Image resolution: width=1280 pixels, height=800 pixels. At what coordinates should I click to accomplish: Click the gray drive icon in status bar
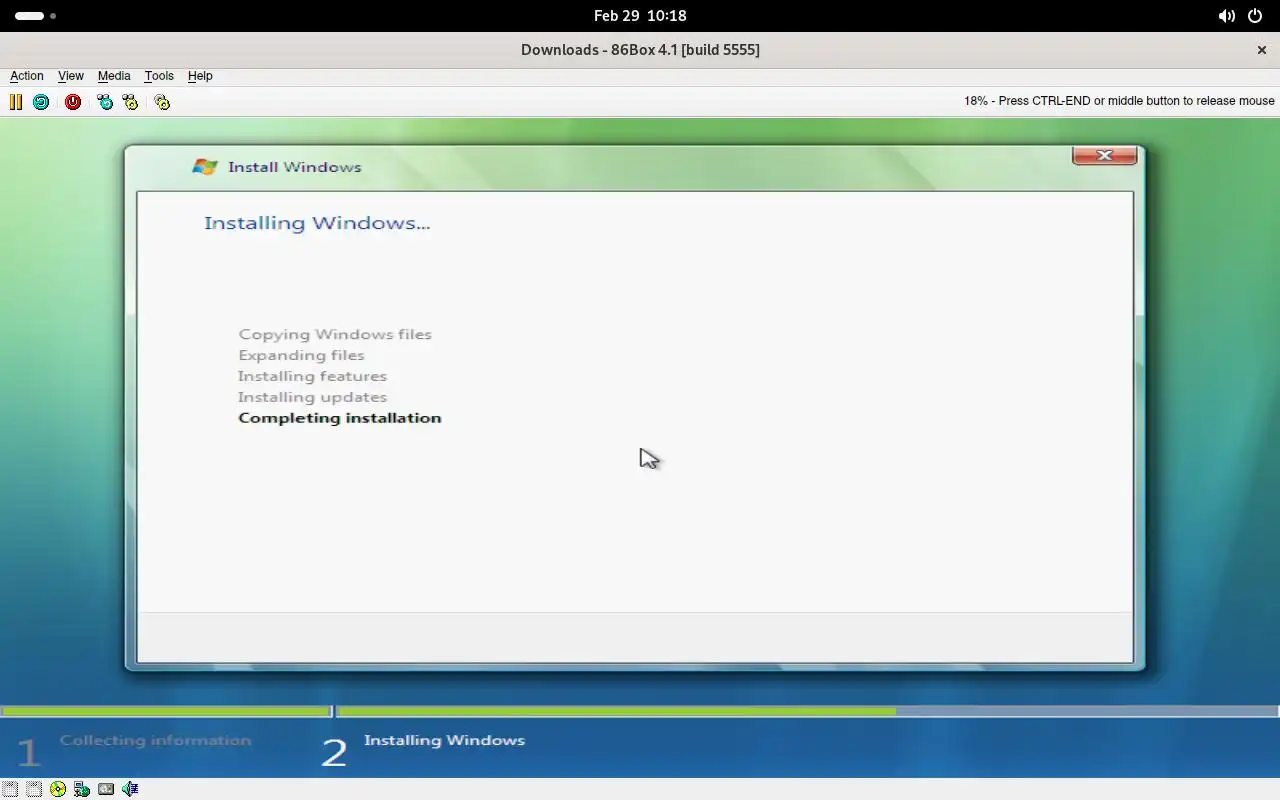106,789
